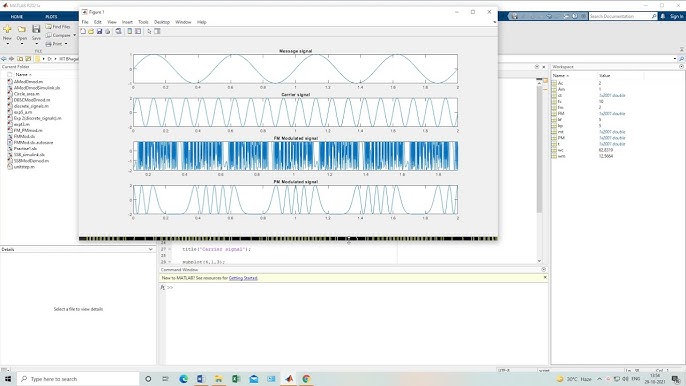Open the Print dropdown arrow in HOME ribbon
Screen dimensions: 686x386
tap(66, 44)
